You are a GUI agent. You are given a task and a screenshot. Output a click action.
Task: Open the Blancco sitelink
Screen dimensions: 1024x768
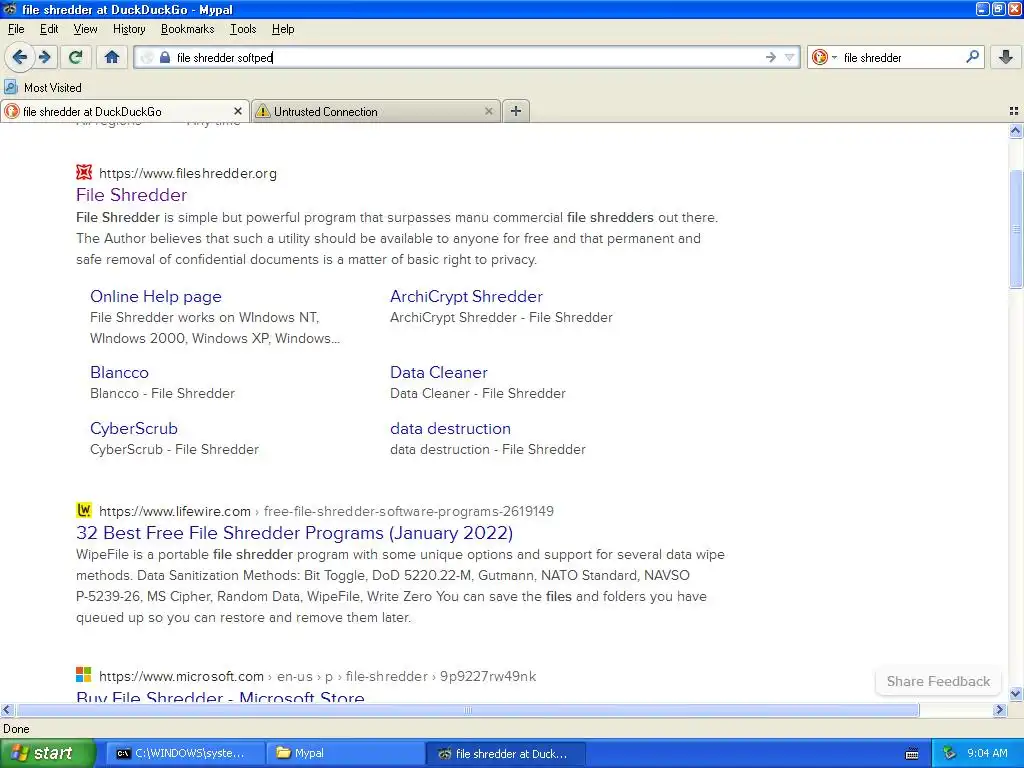120,372
